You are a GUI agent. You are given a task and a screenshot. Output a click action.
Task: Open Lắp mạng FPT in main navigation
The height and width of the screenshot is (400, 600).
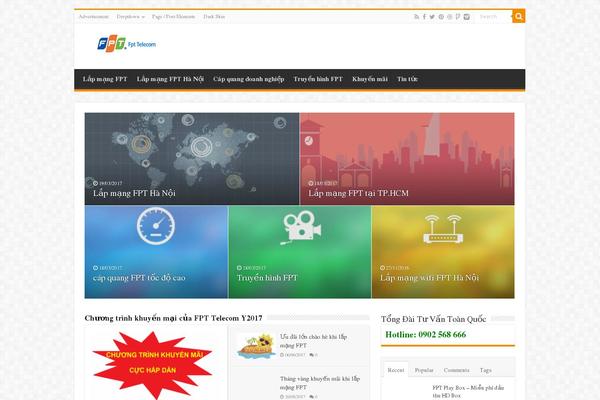point(105,79)
